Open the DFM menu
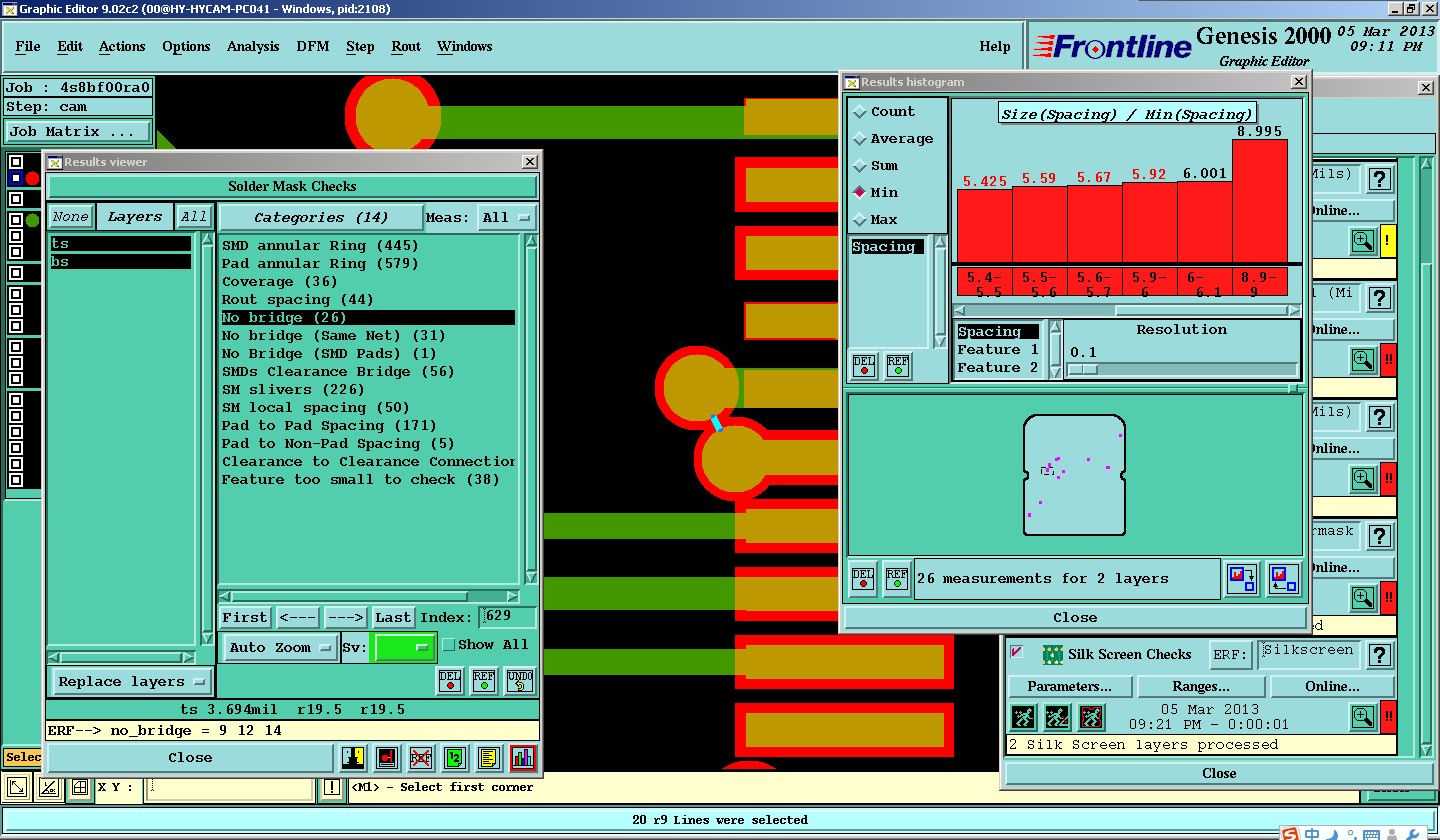1440x840 pixels. 312,47
